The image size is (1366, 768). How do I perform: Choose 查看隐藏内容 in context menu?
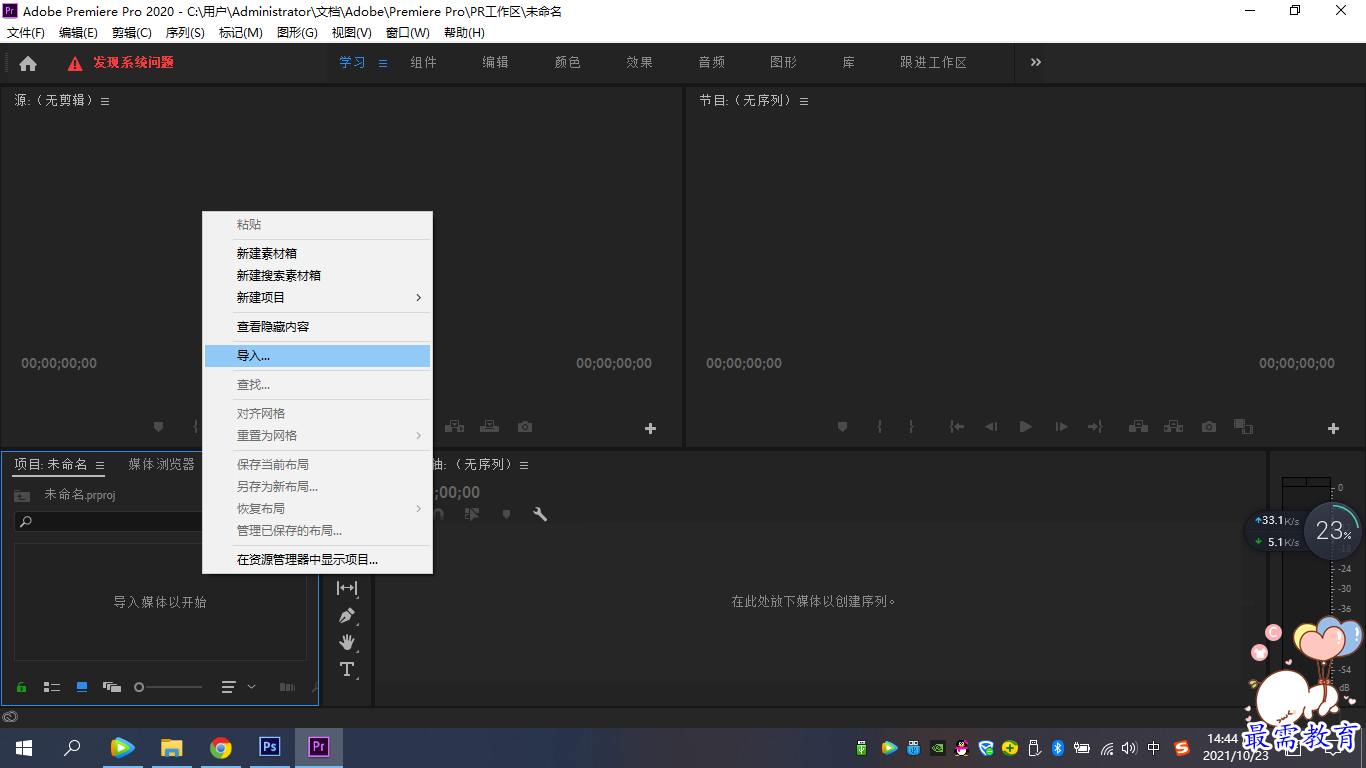[318, 326]
